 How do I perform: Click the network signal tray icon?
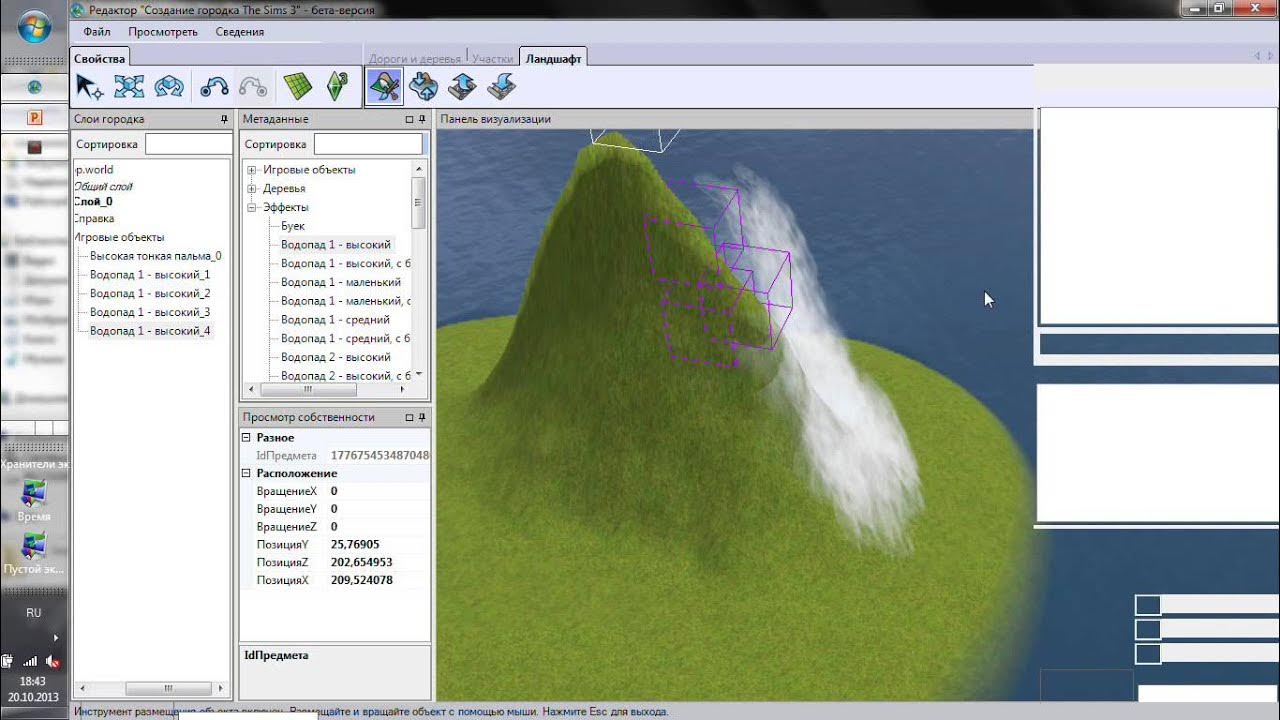30,661
